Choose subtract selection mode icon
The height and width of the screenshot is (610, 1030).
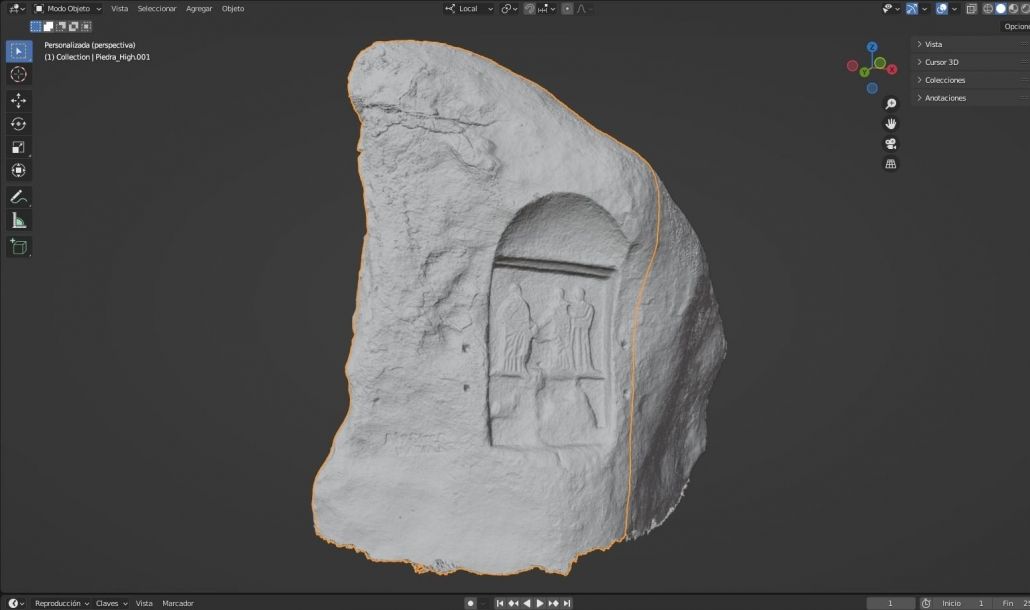point(61,26)
